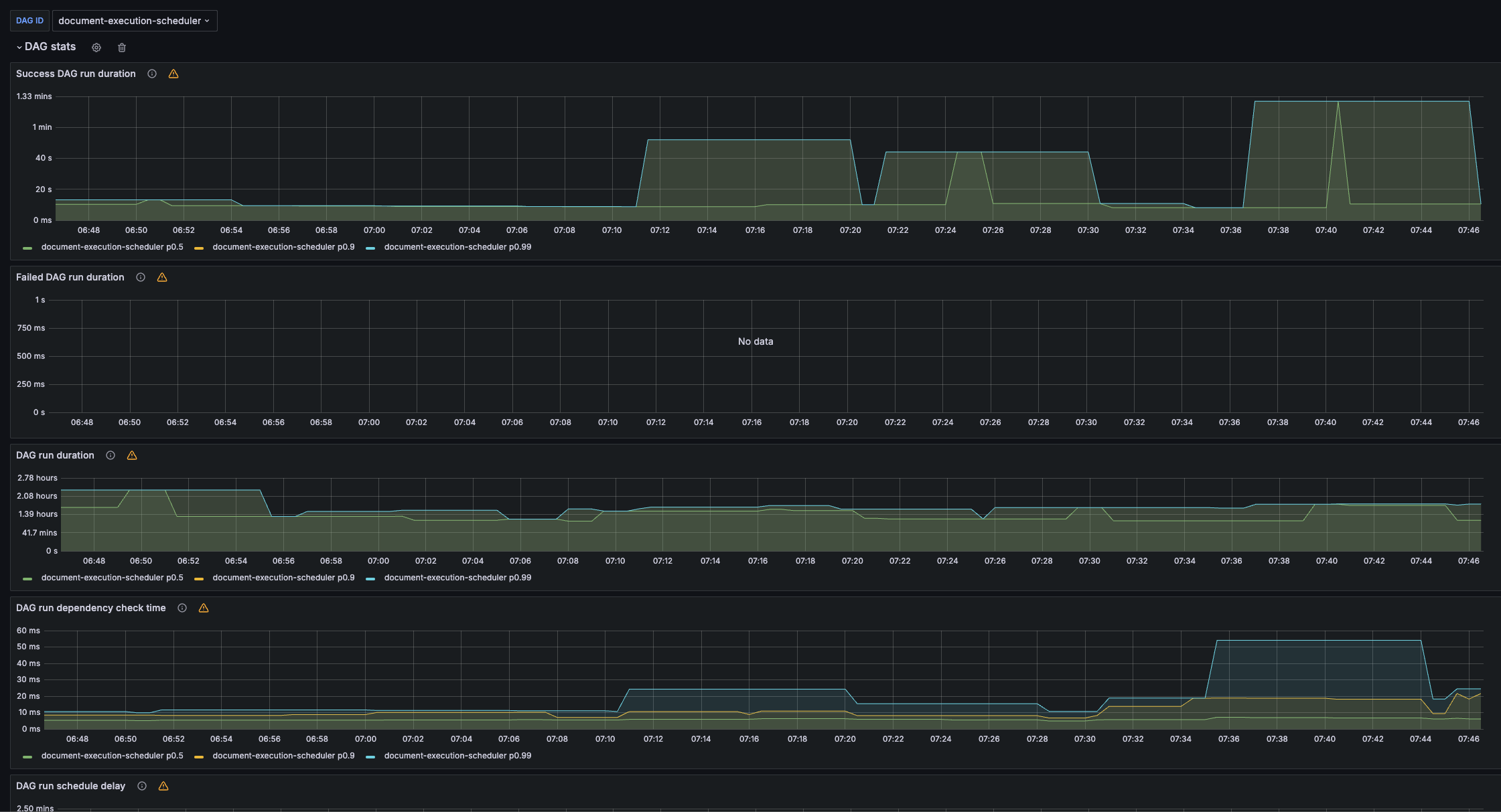The width and height of the screenshot is (1501, 812).
Task: Open the Success DAG run duration panel title menu
Action: coord(76,74)
